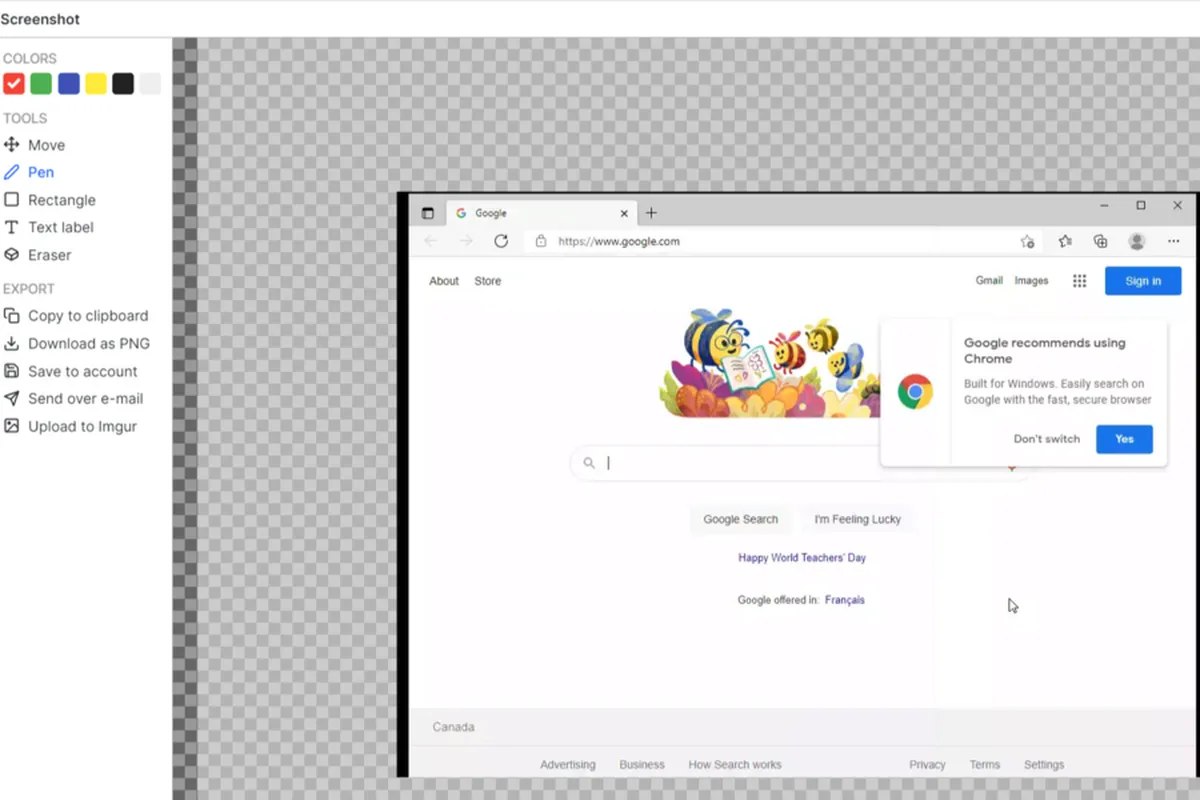Click the browser profile avatar icon
The image size is (1200, 800).
point(1136,241)
